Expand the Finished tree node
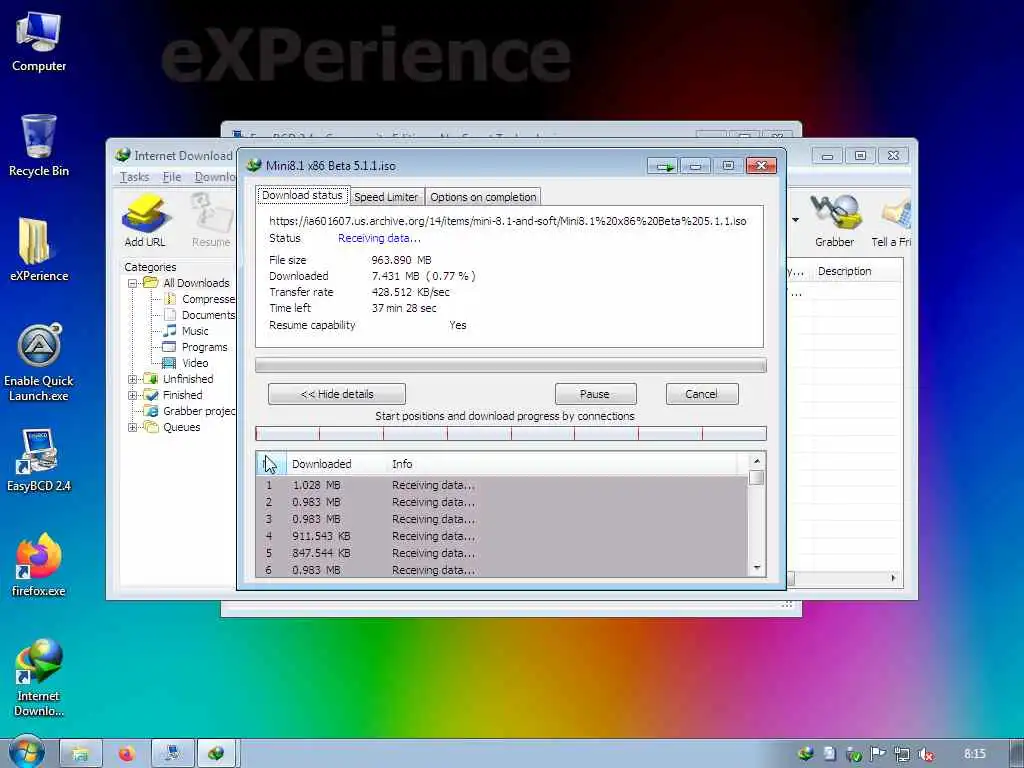 click(x=133, y=395)
